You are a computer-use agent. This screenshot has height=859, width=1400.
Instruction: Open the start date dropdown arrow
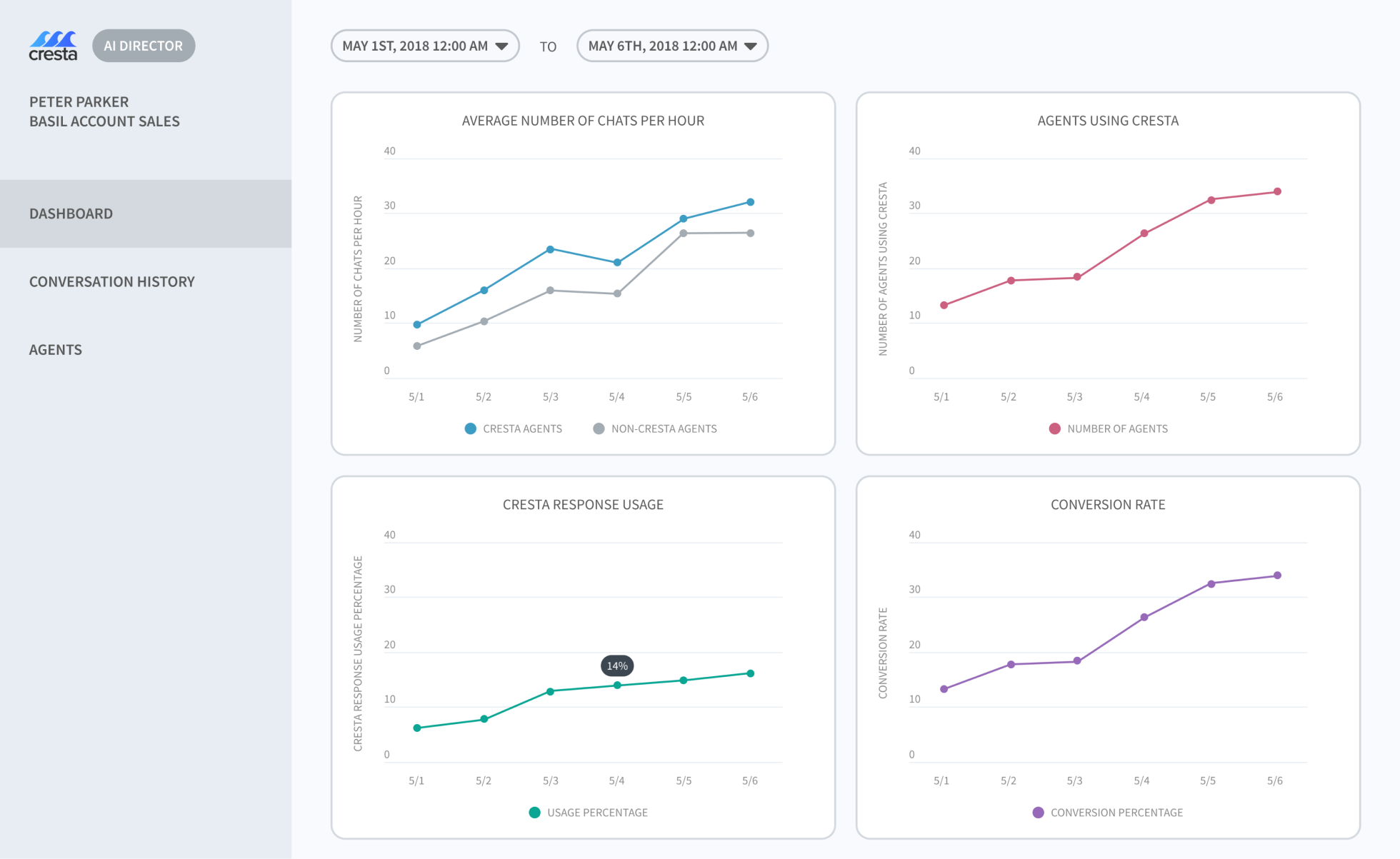point(502,46)
